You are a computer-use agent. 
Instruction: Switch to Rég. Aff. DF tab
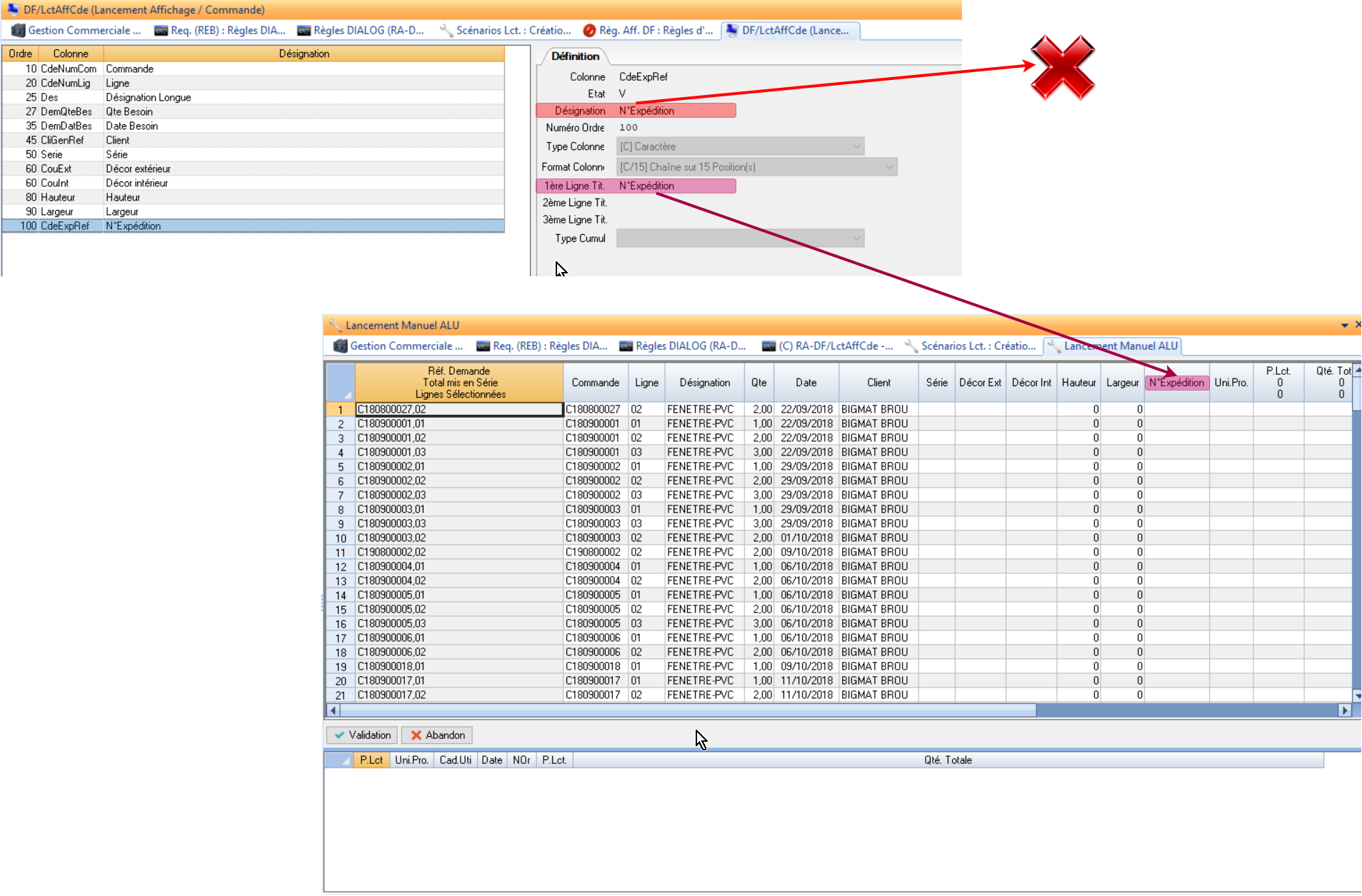[648, 31]
